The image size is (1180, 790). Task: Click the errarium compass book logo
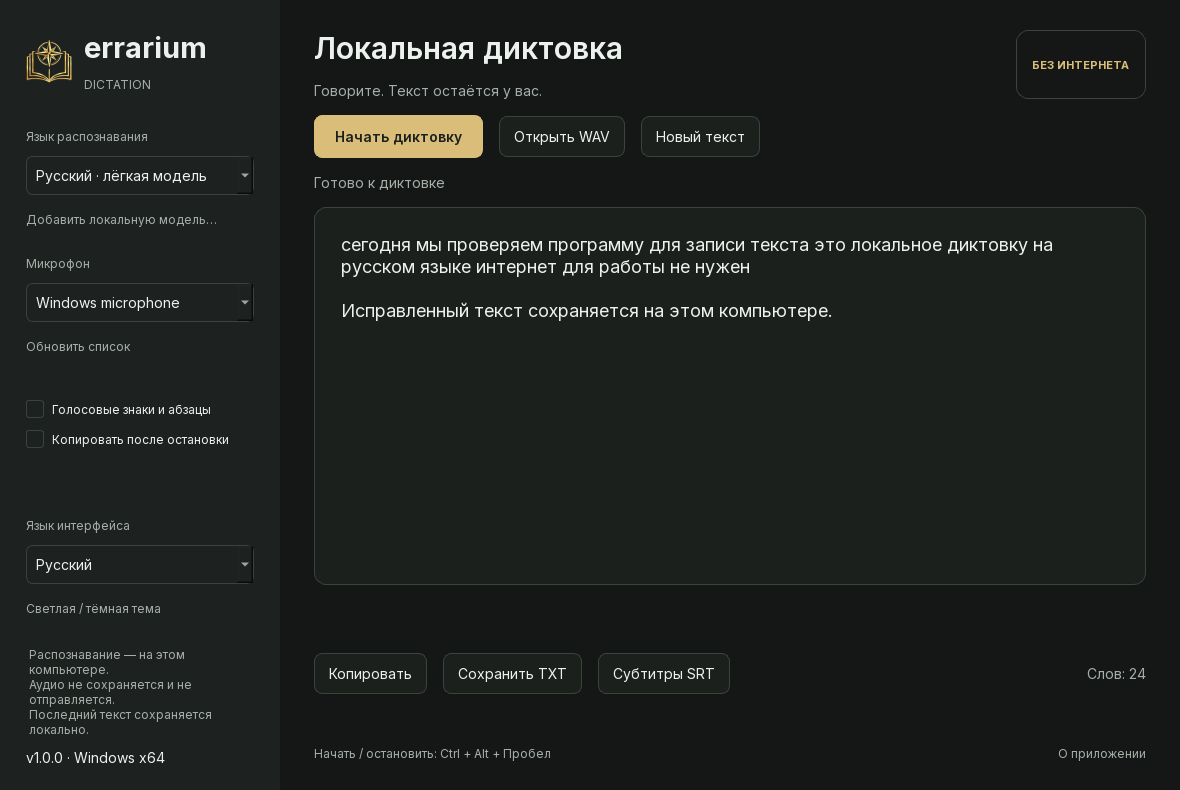(49, 62)
